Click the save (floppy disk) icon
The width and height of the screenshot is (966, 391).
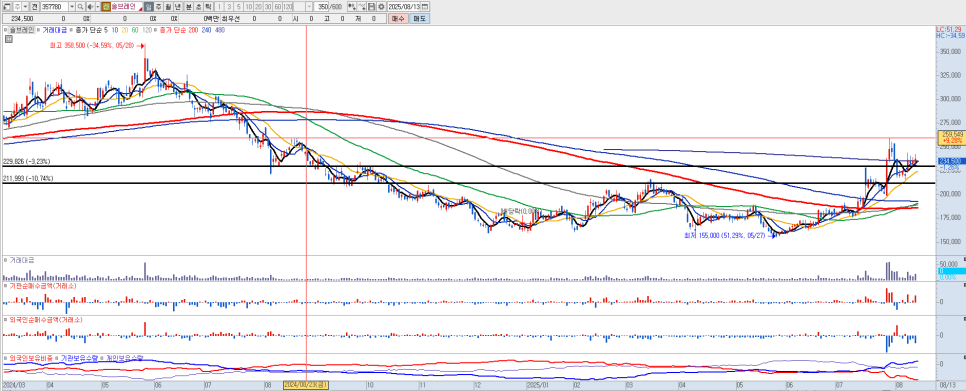[371, 6]
